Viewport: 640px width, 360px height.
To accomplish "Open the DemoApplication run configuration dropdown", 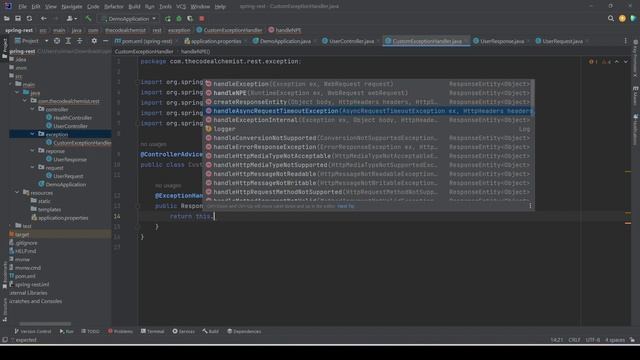I will point(129,19).
